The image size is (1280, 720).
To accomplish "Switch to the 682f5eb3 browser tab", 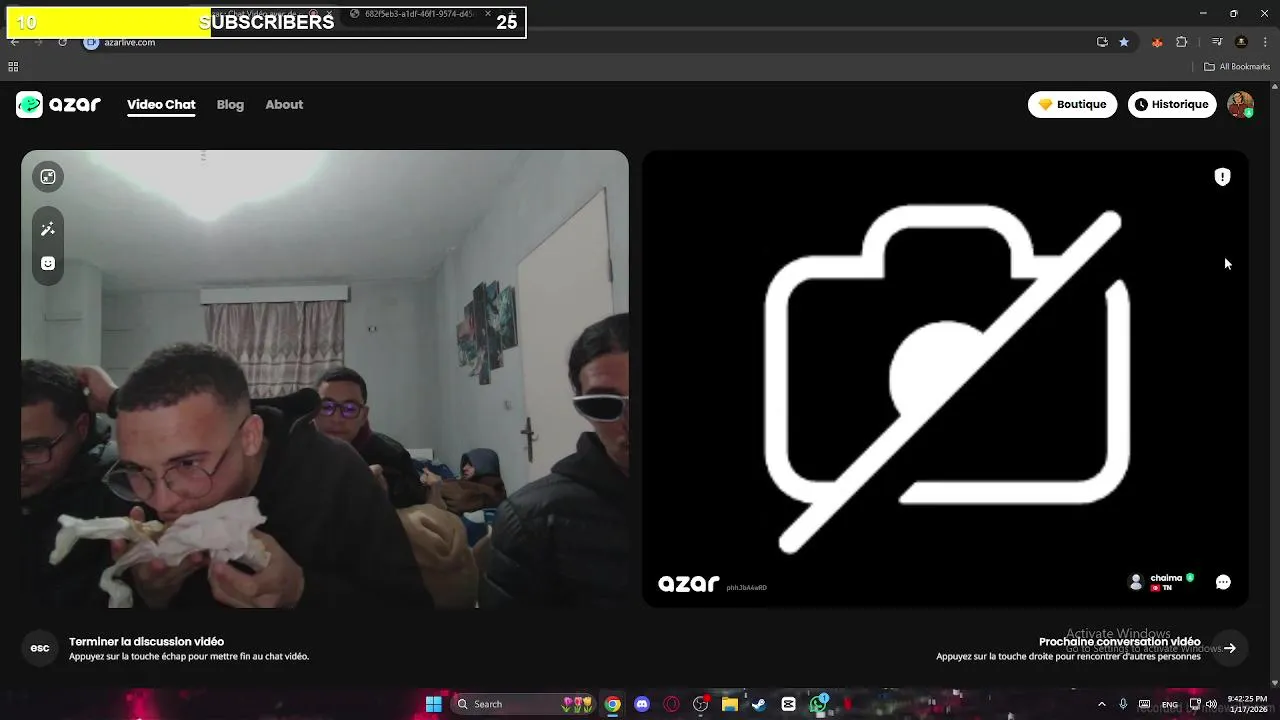I will [420, 14].
